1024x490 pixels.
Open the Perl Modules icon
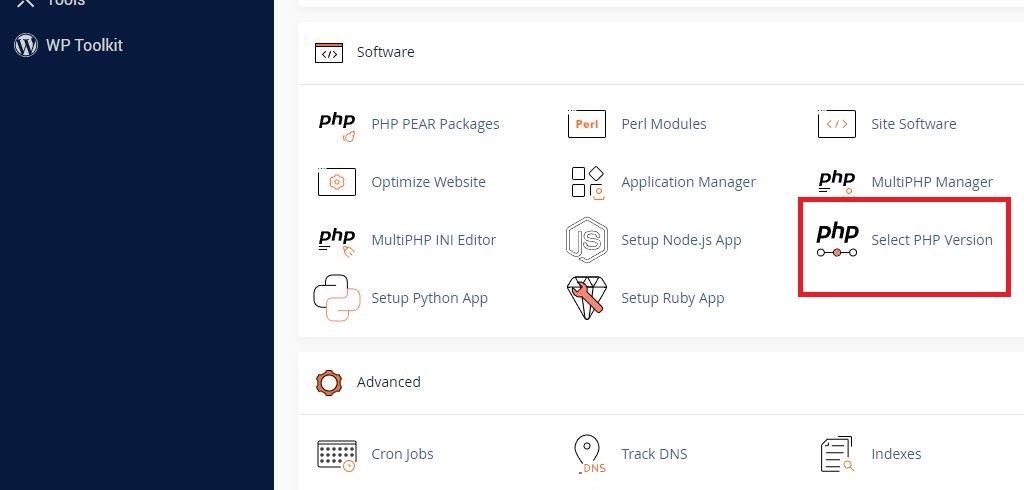586,124
